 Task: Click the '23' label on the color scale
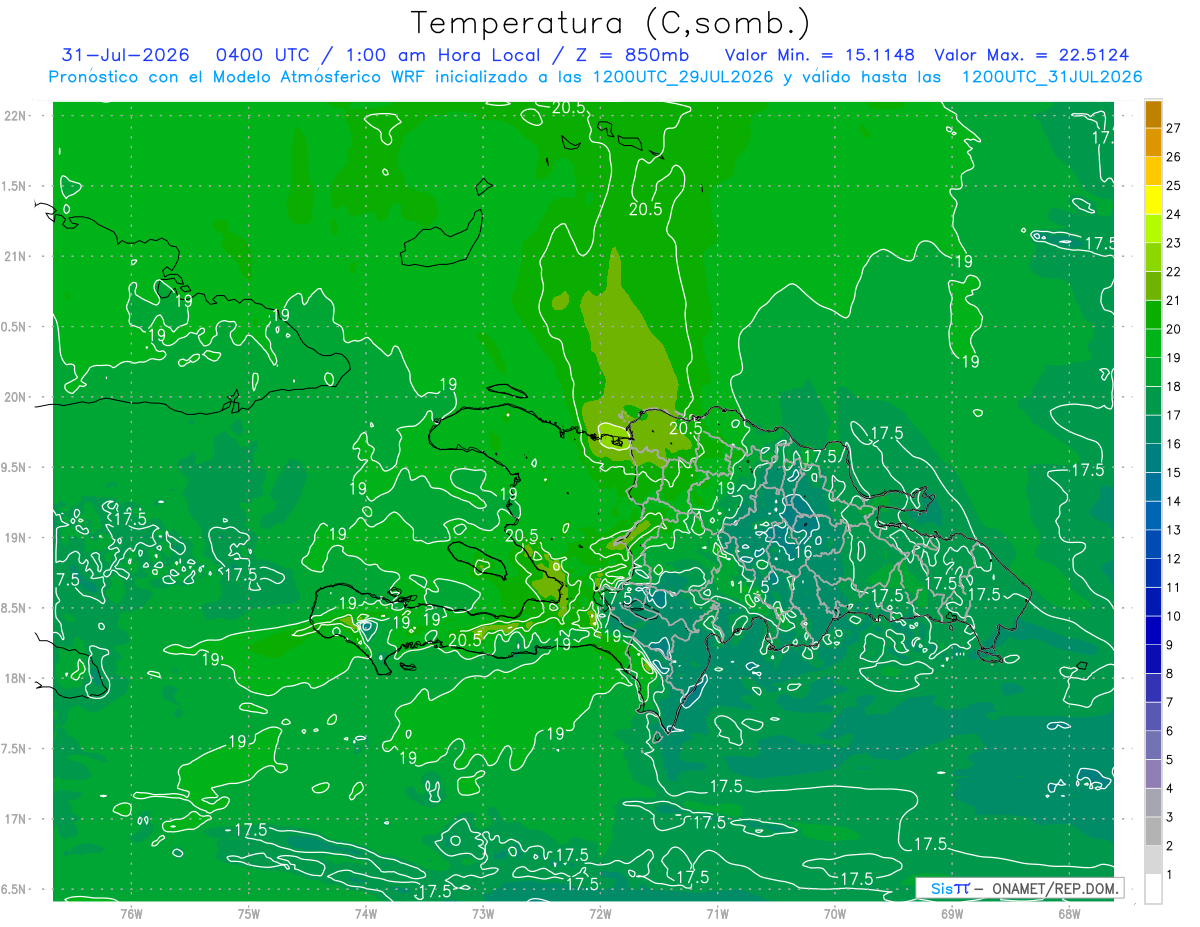1174,243
